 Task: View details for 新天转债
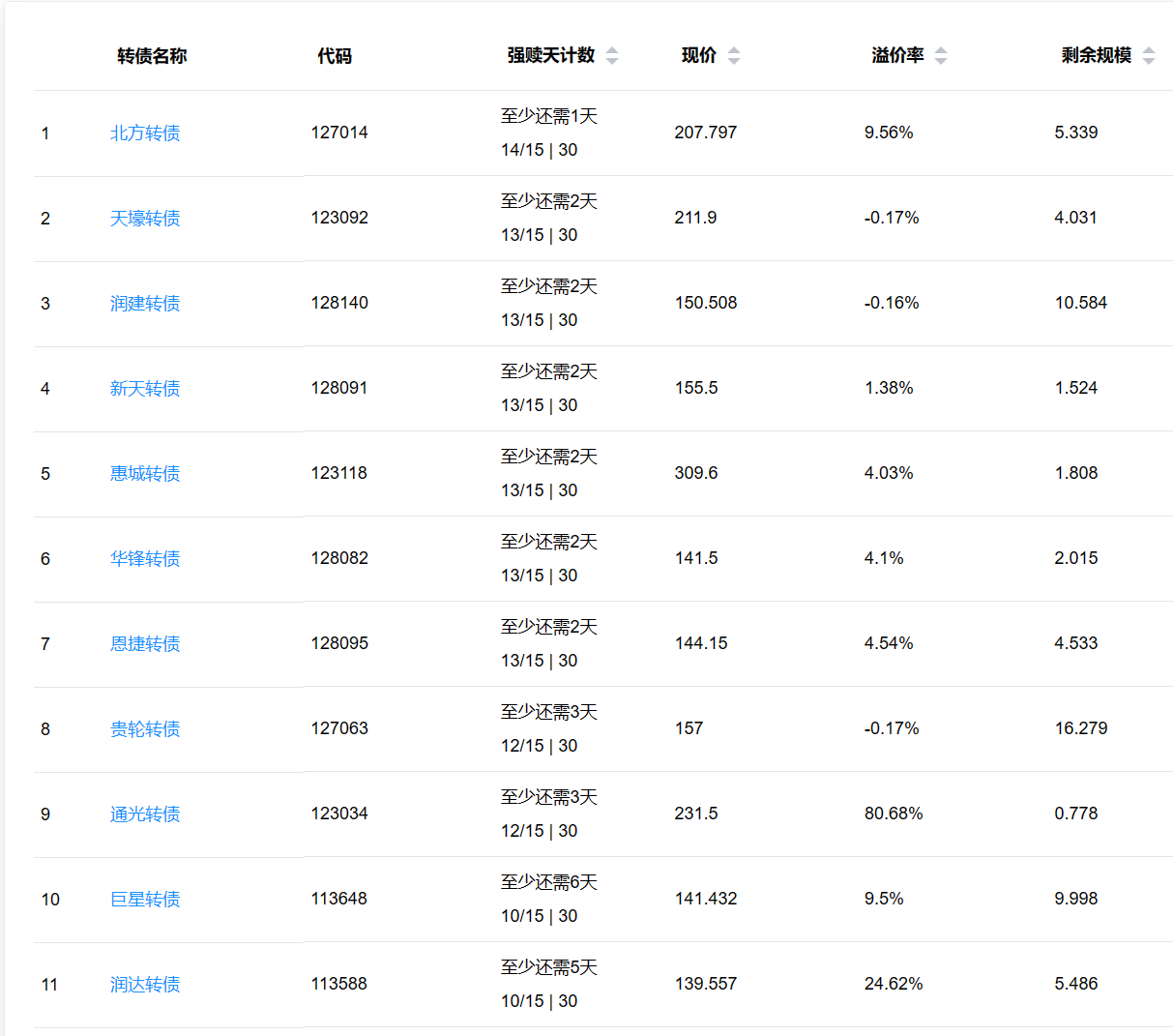coord(145,389)
